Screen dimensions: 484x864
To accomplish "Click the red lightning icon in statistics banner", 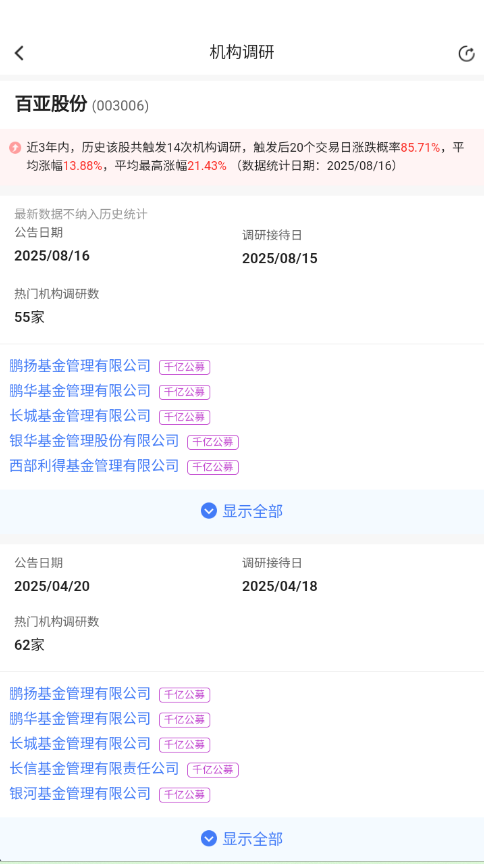I will 15,148.
